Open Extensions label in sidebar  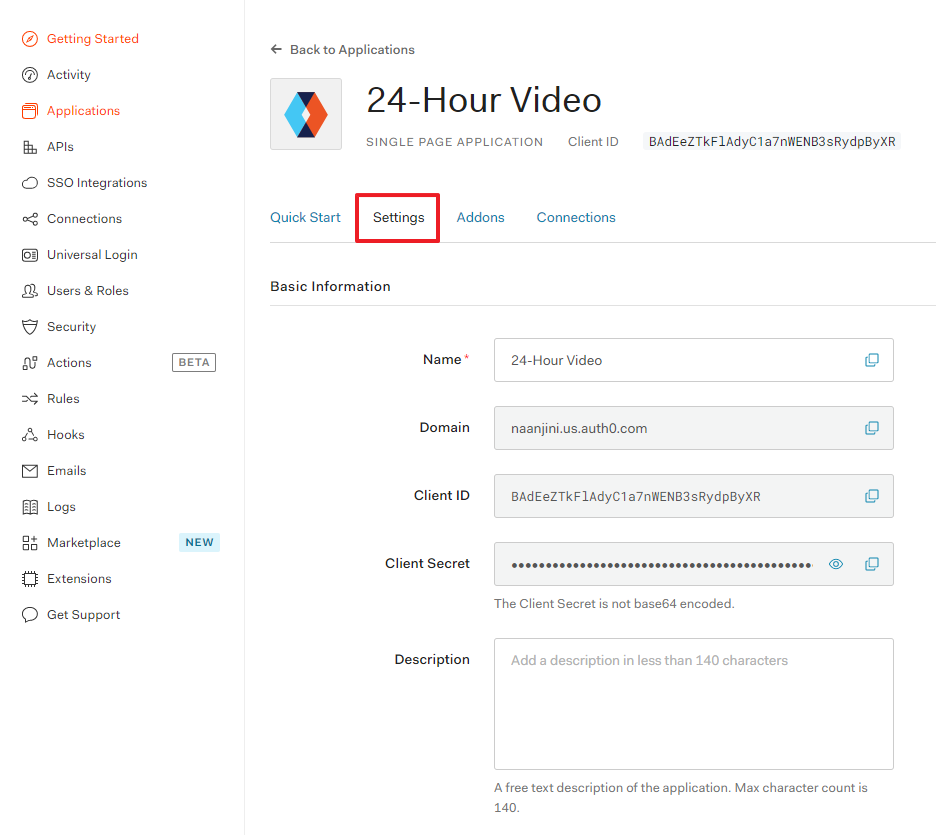(x=79, y=579)
